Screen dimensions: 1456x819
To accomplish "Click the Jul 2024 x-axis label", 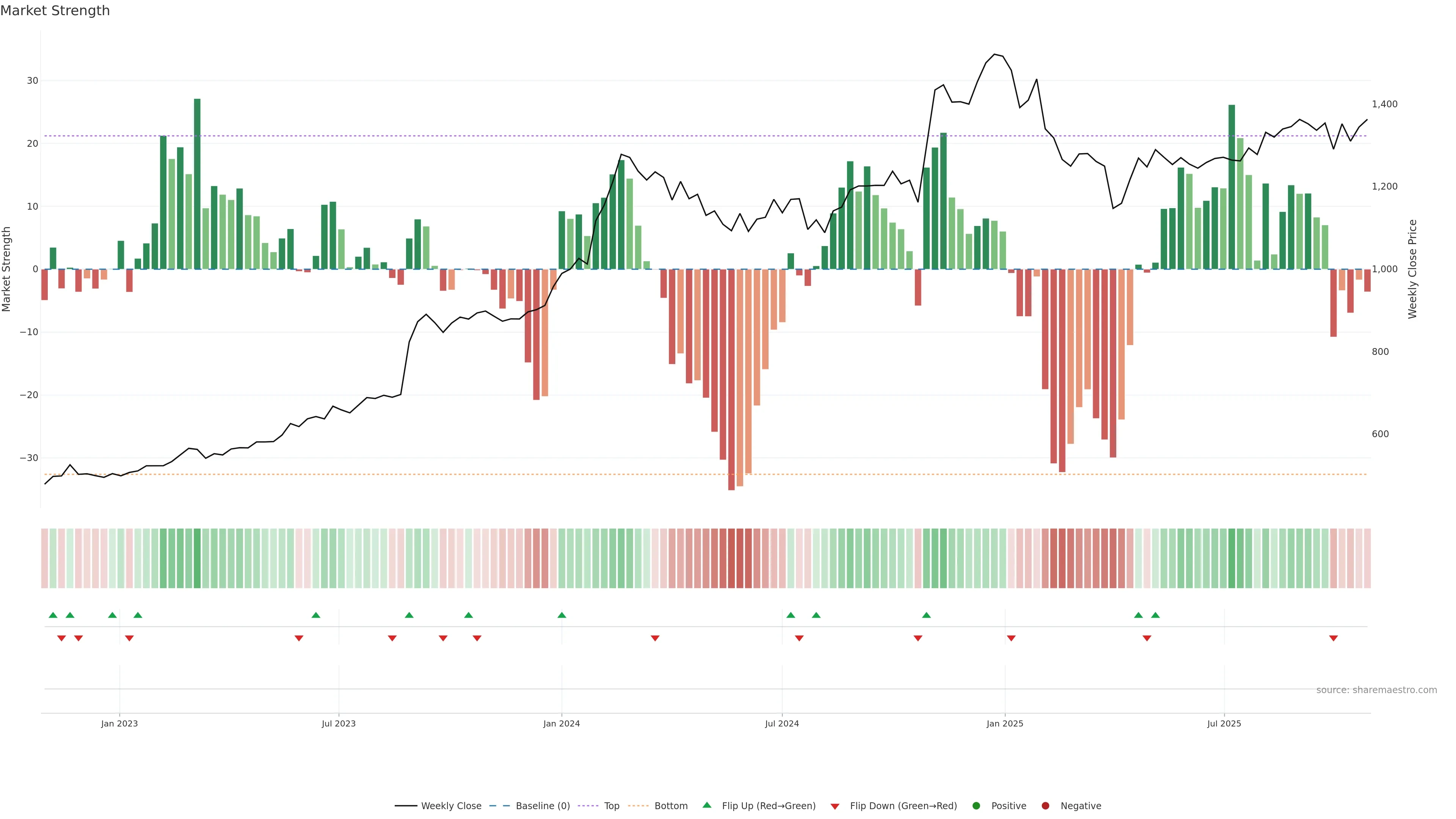I will (x=782, y=723).
